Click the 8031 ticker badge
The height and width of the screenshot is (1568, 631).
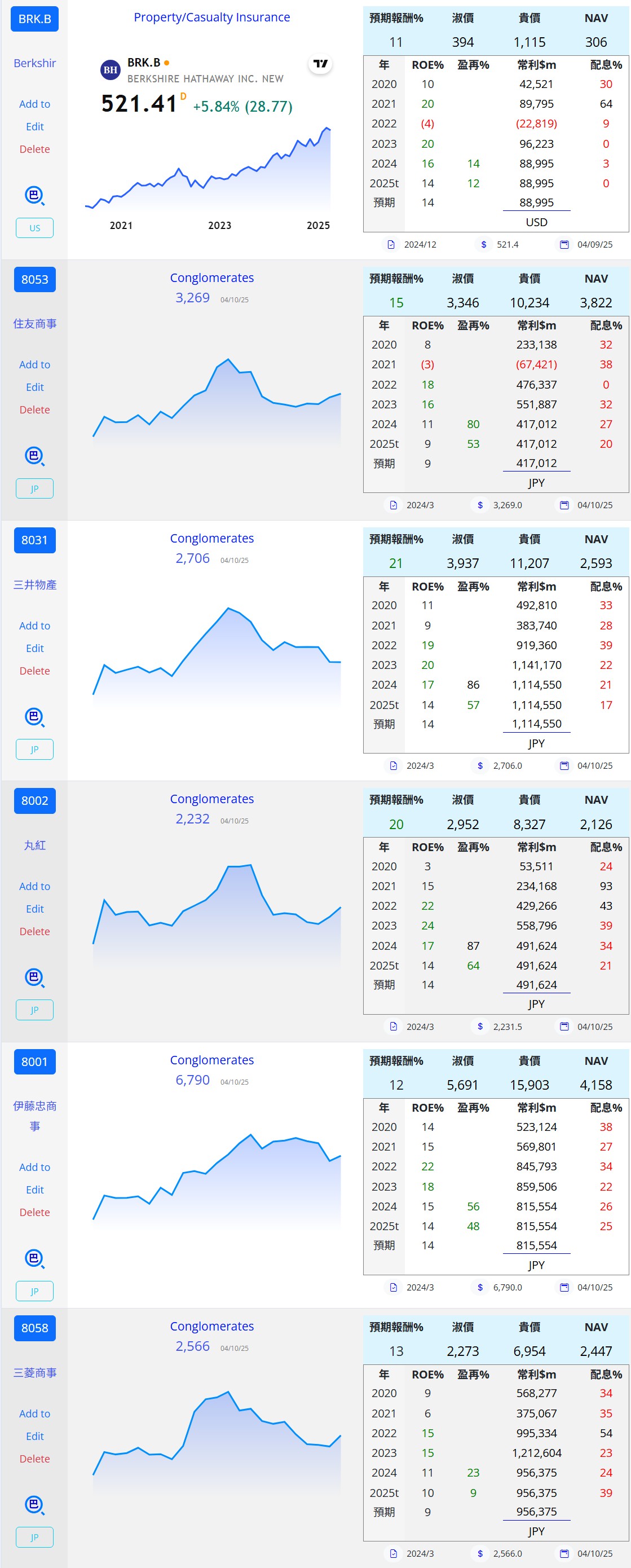click(x=35, y=540)
